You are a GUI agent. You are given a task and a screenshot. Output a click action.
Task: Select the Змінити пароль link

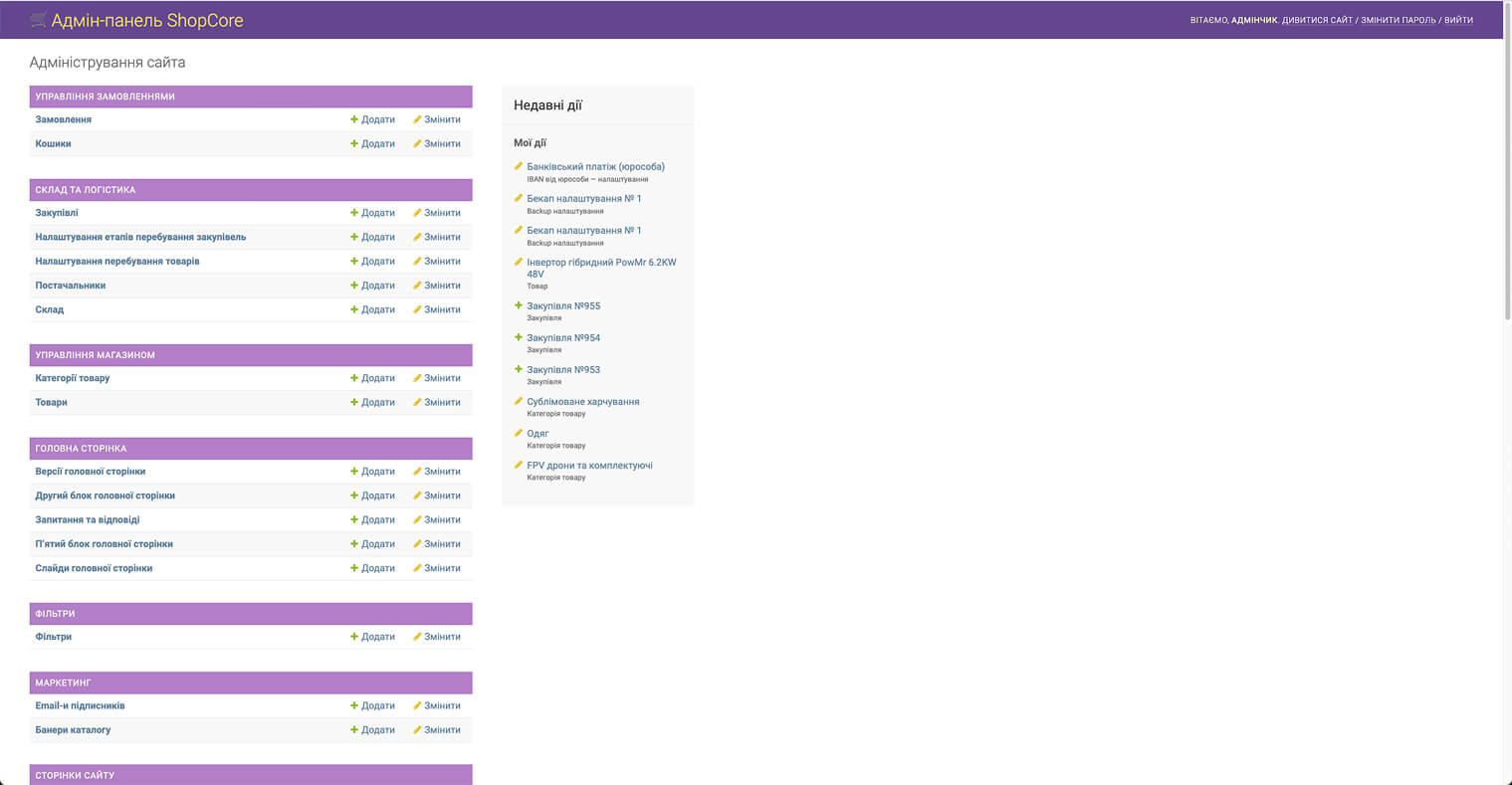click(1398, 20)
